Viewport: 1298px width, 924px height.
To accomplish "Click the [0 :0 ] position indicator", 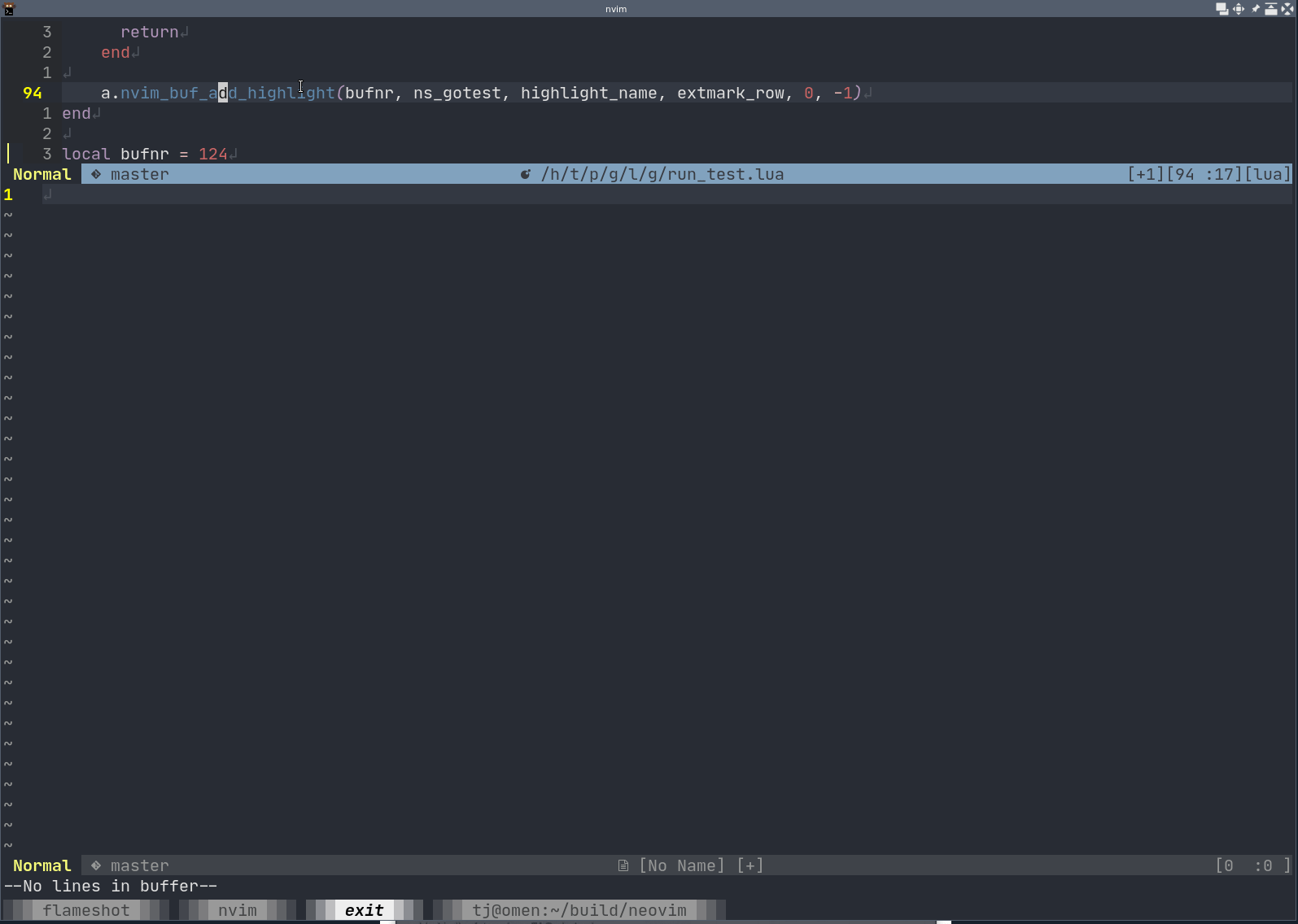I will (1253, 865).
